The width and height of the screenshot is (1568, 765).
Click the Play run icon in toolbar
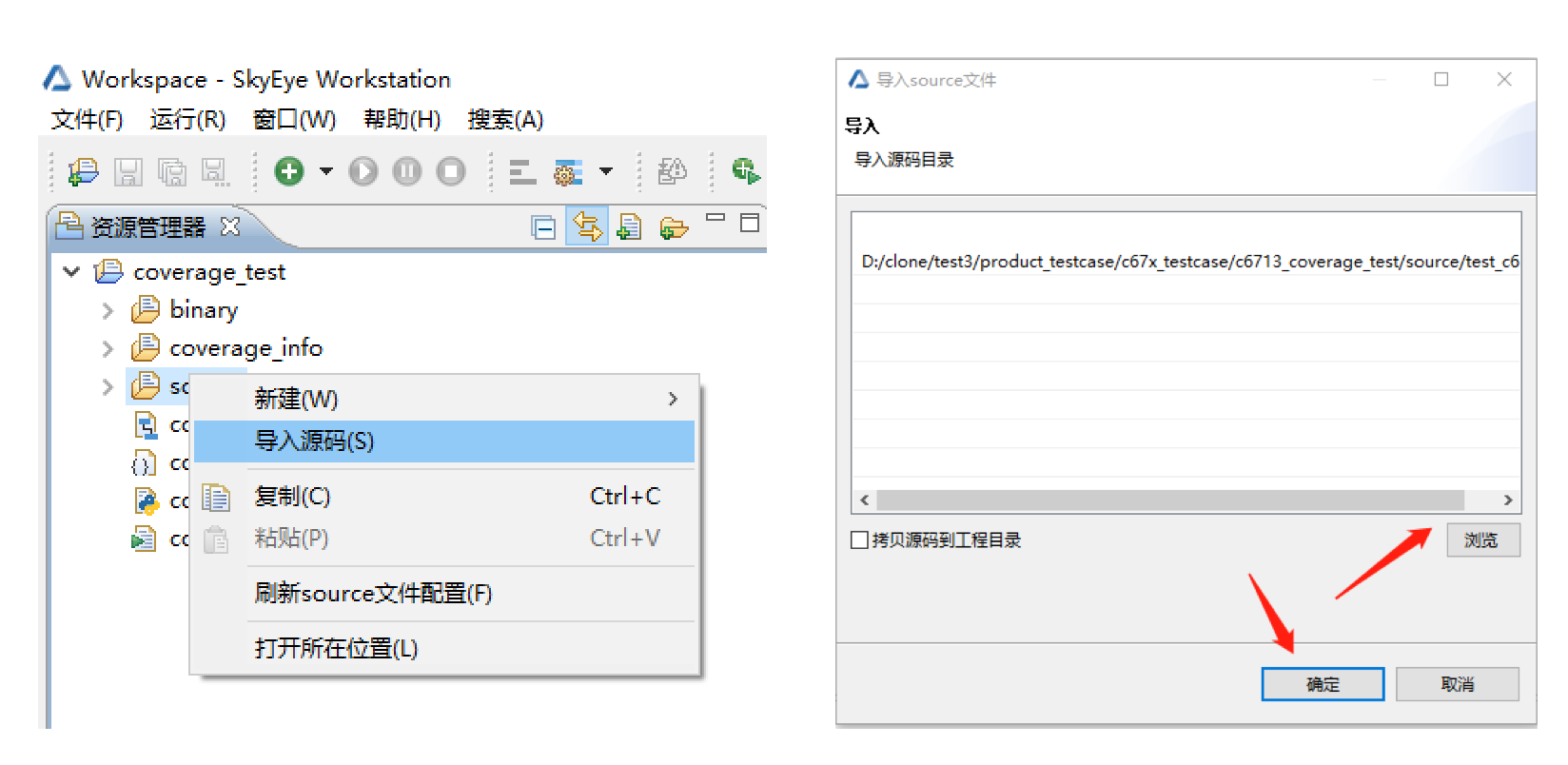(363, 171)
